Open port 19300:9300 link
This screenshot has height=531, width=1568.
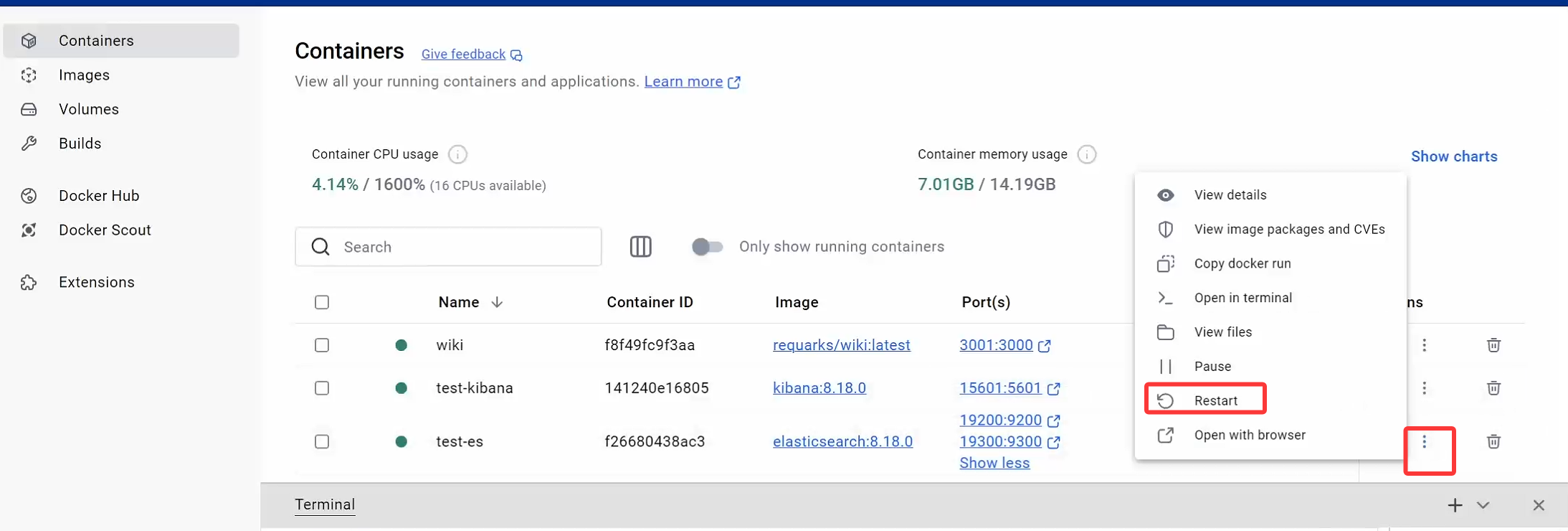[1000, 441]
